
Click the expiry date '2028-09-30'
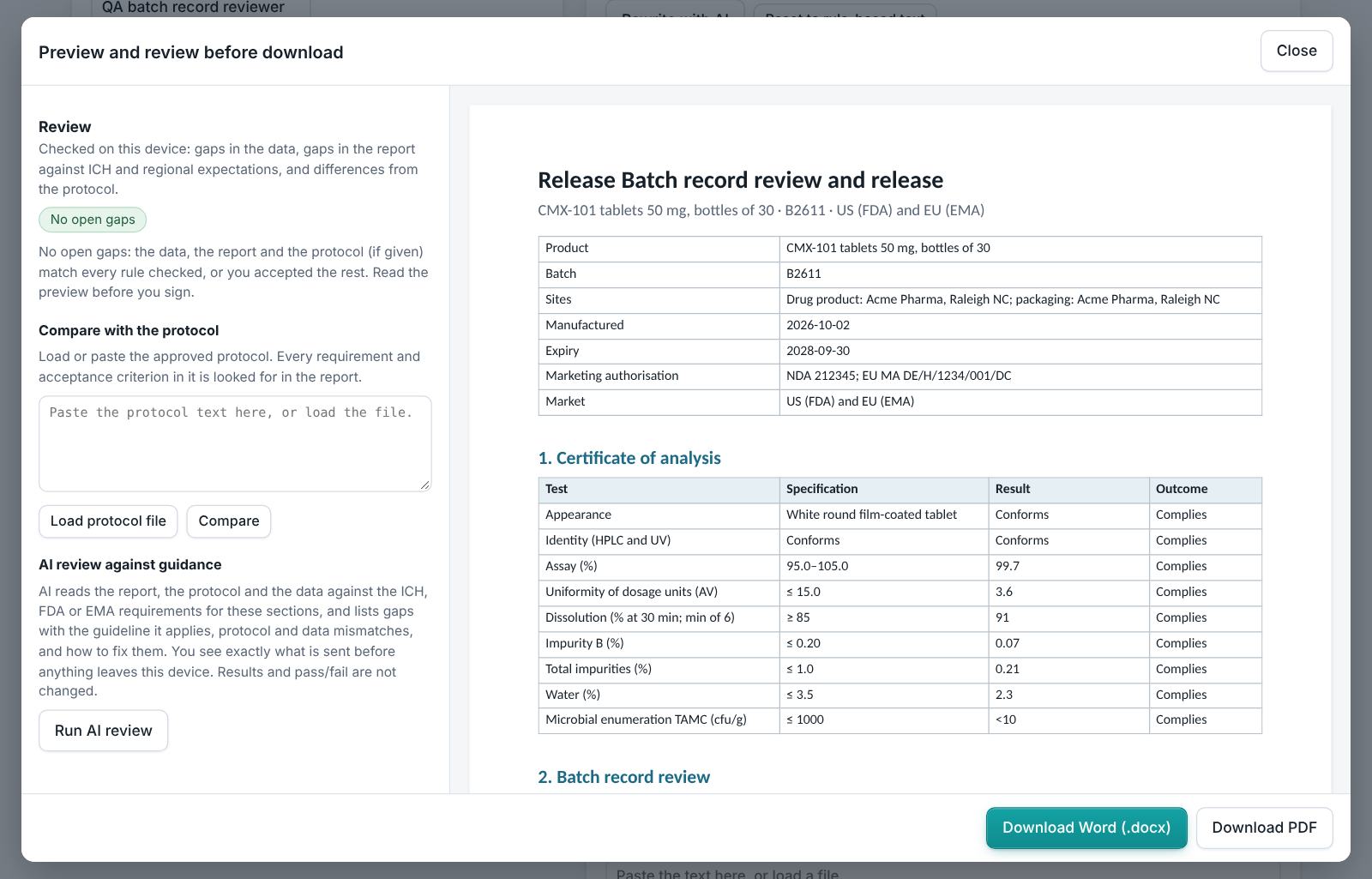818,351
